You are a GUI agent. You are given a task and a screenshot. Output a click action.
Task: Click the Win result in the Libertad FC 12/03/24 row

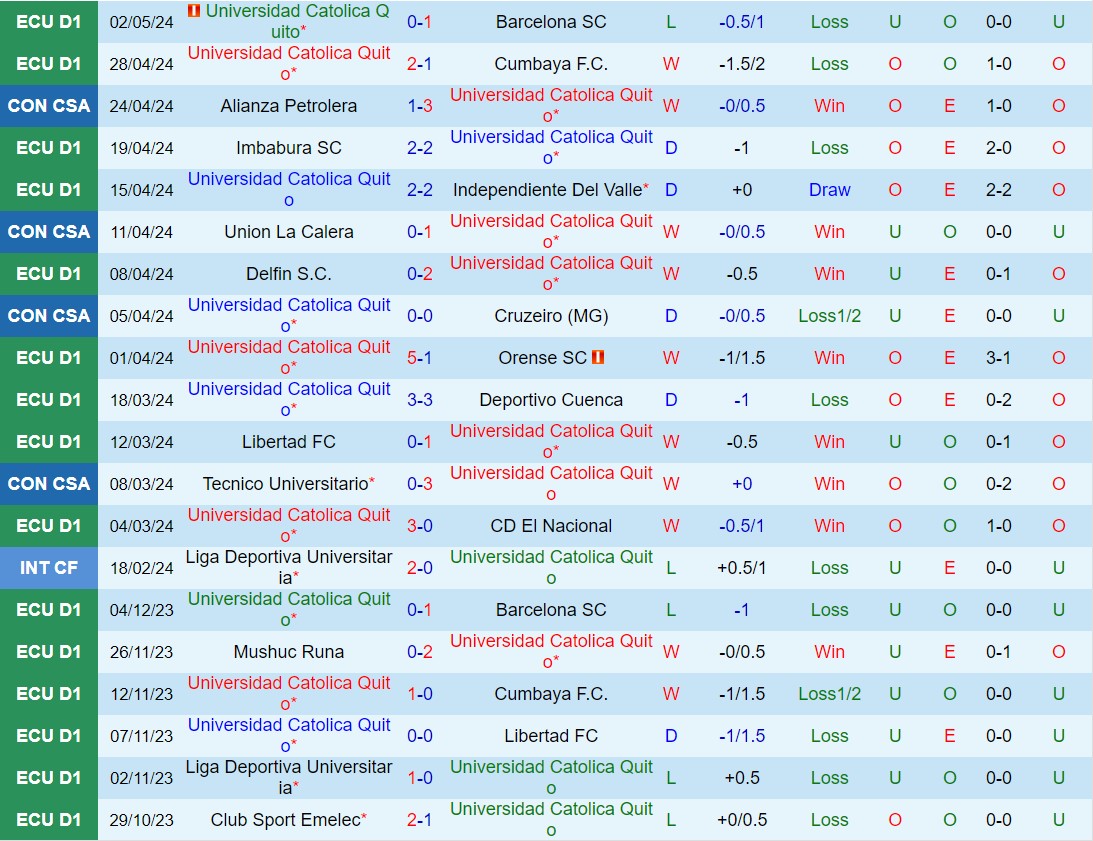[x=830, y=441]
